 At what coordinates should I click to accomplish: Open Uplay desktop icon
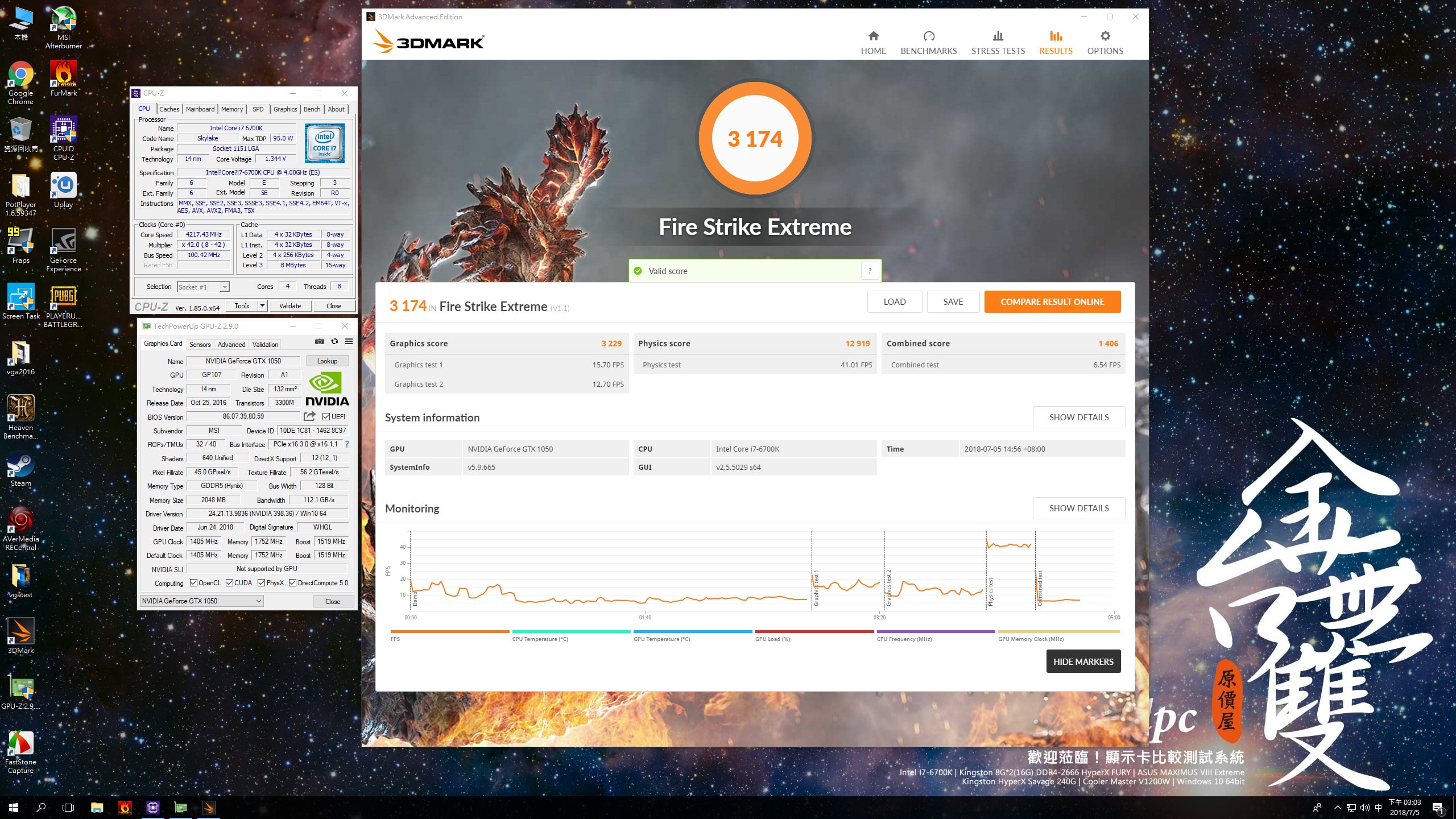pyautogui.click(x=63, y=191)
